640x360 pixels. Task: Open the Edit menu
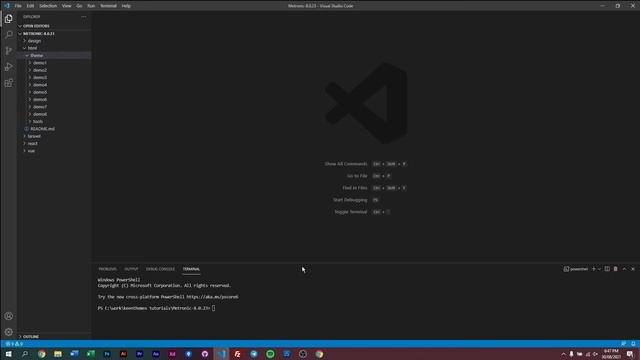click(x=31, y=6)
